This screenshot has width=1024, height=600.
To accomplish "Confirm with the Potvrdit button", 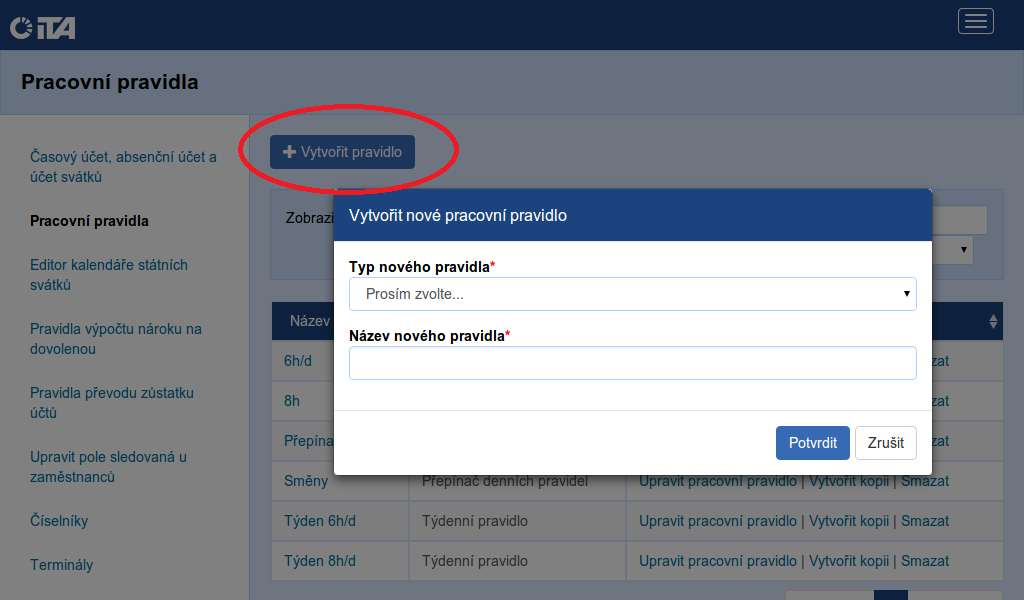I will click(x=812, y=443).
